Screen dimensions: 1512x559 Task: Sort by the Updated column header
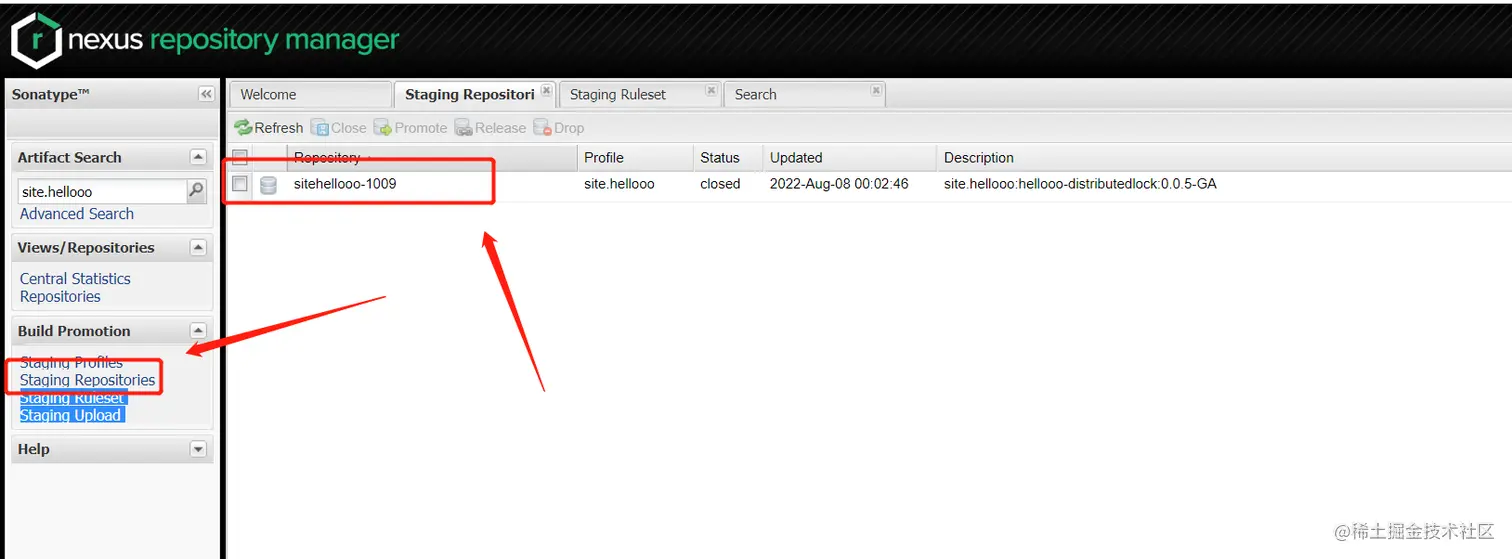849,157
